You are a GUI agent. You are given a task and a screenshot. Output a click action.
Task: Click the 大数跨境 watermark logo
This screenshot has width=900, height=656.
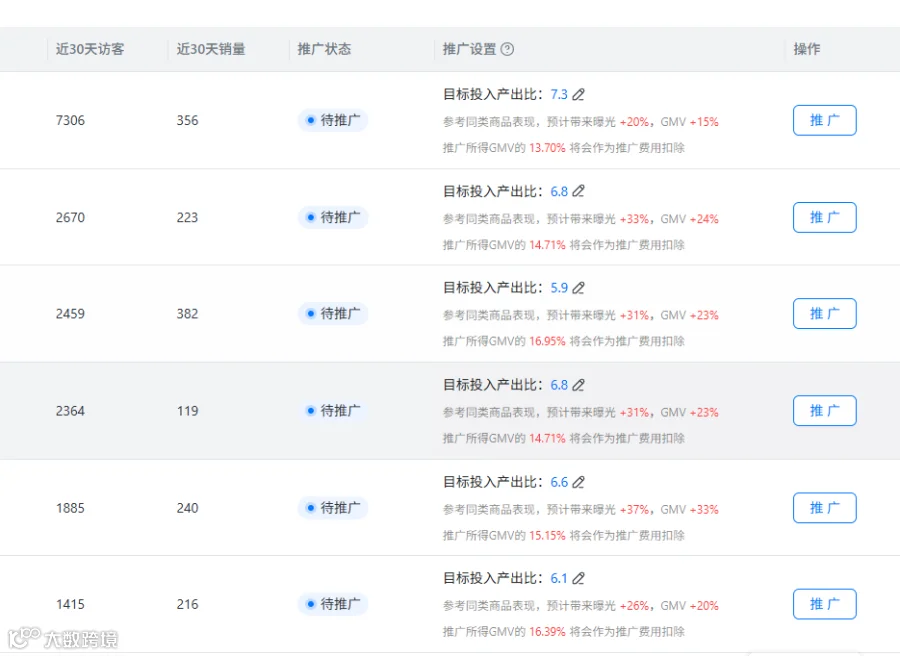click(x=63, y=638)
